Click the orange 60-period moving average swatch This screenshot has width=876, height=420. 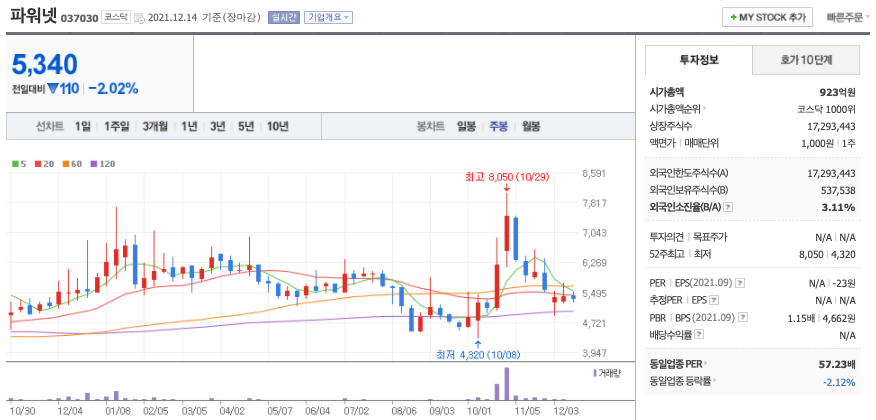pos(65,164)
